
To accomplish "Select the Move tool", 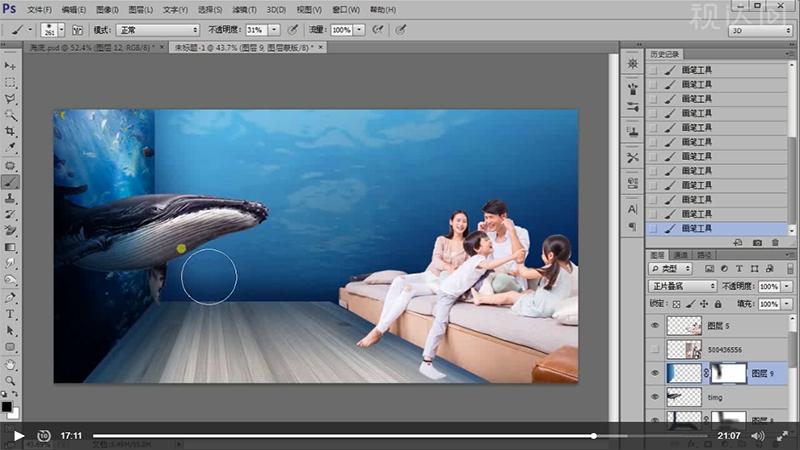I will coord(10,66).
